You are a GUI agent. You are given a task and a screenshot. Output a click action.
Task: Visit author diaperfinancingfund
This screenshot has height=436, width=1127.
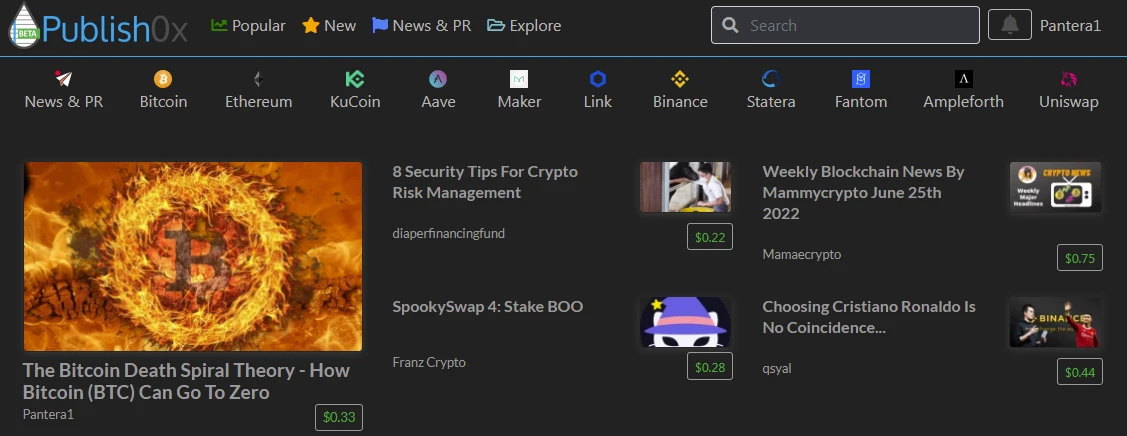click(448, 233)
